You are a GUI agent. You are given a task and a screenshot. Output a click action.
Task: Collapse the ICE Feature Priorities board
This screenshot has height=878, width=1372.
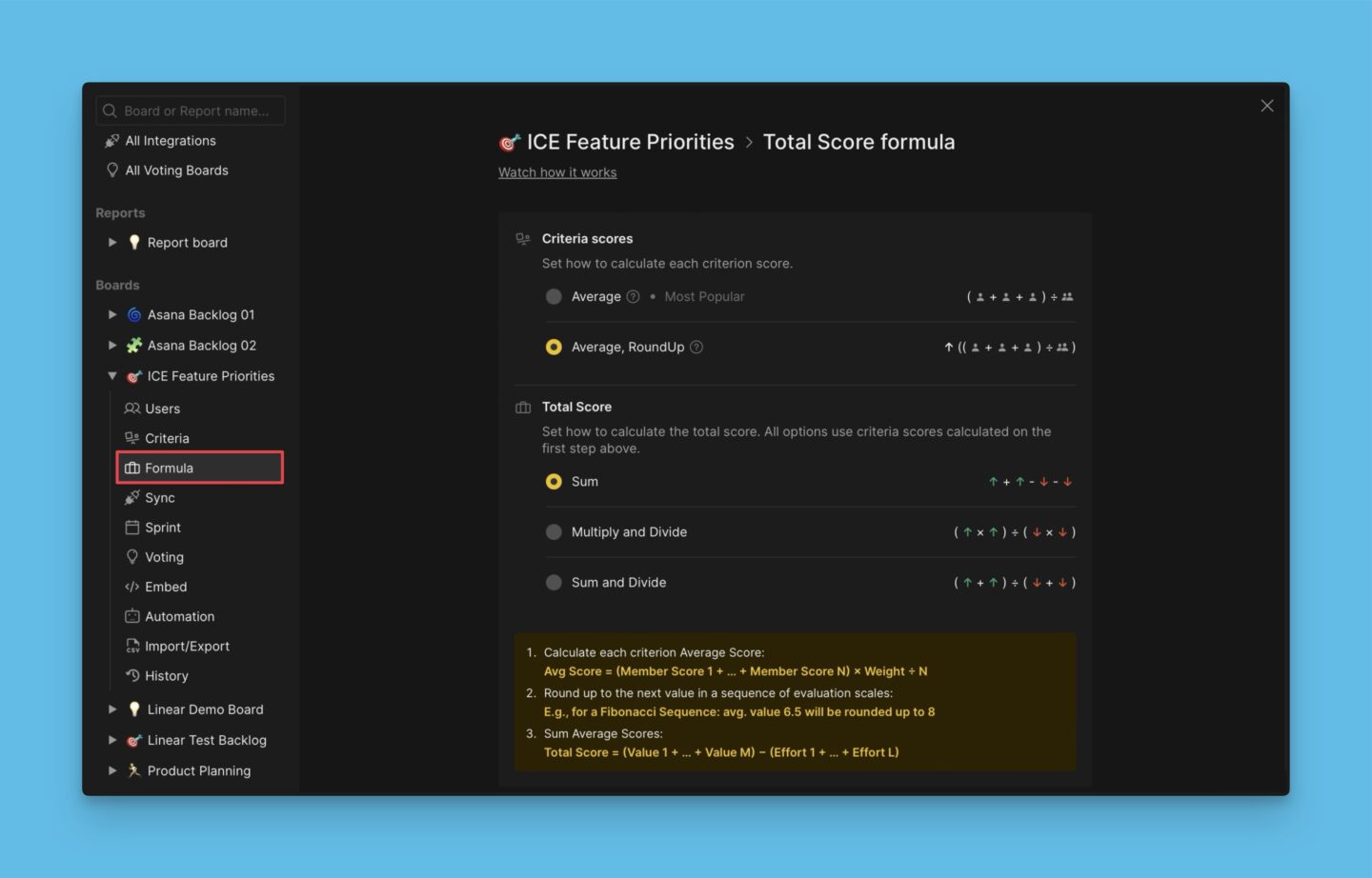[112, 376]
